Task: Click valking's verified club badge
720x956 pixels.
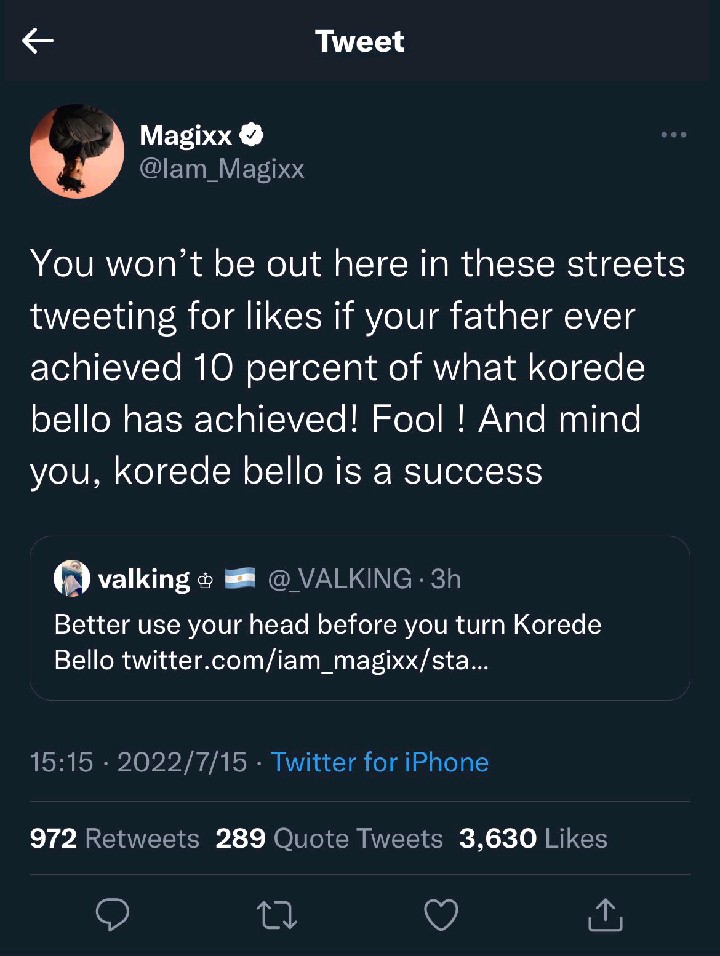Action: (204, 578)
